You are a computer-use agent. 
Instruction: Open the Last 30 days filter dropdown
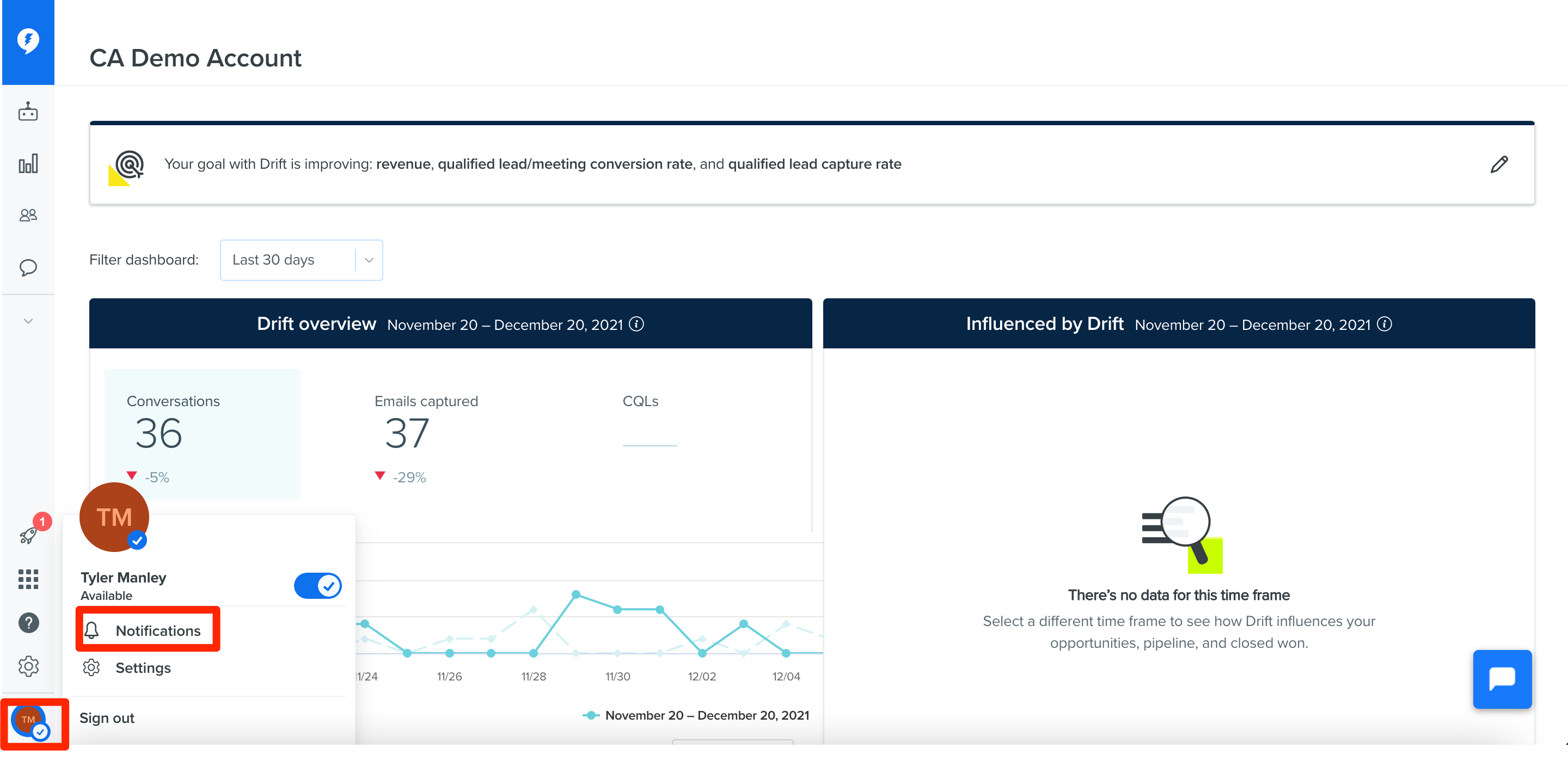coord(301,260)
